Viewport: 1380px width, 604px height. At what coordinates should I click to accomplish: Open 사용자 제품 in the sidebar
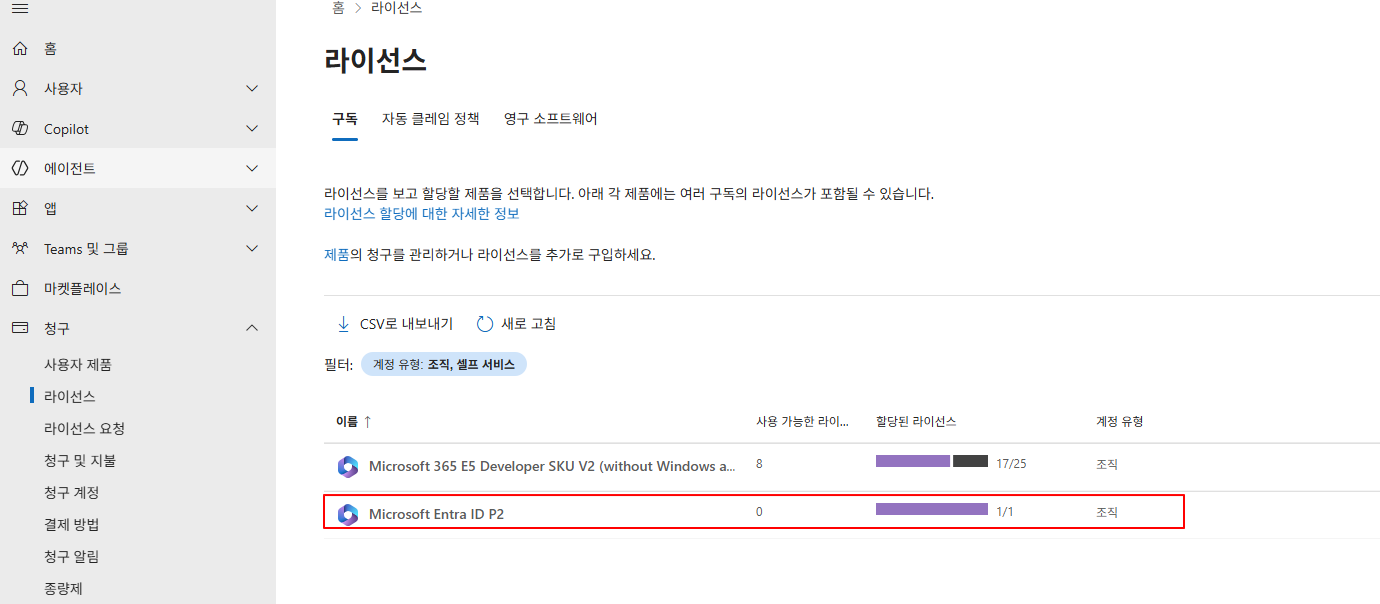coord(78,365)
